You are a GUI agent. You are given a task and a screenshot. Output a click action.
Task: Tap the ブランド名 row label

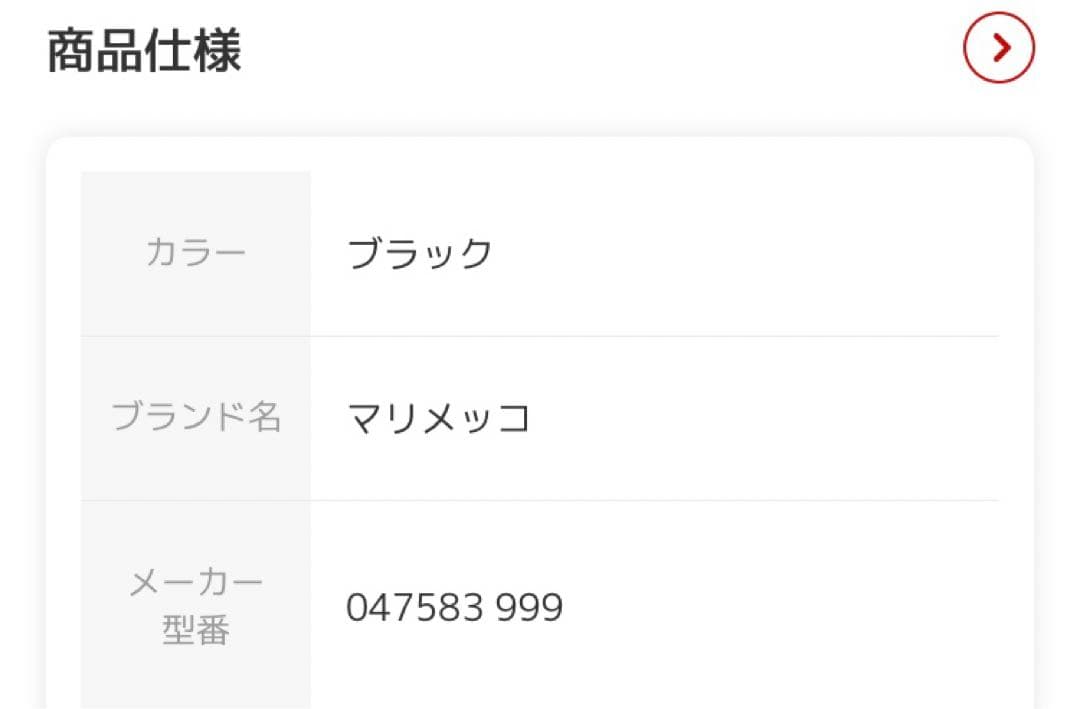click(x=196, y=419)
